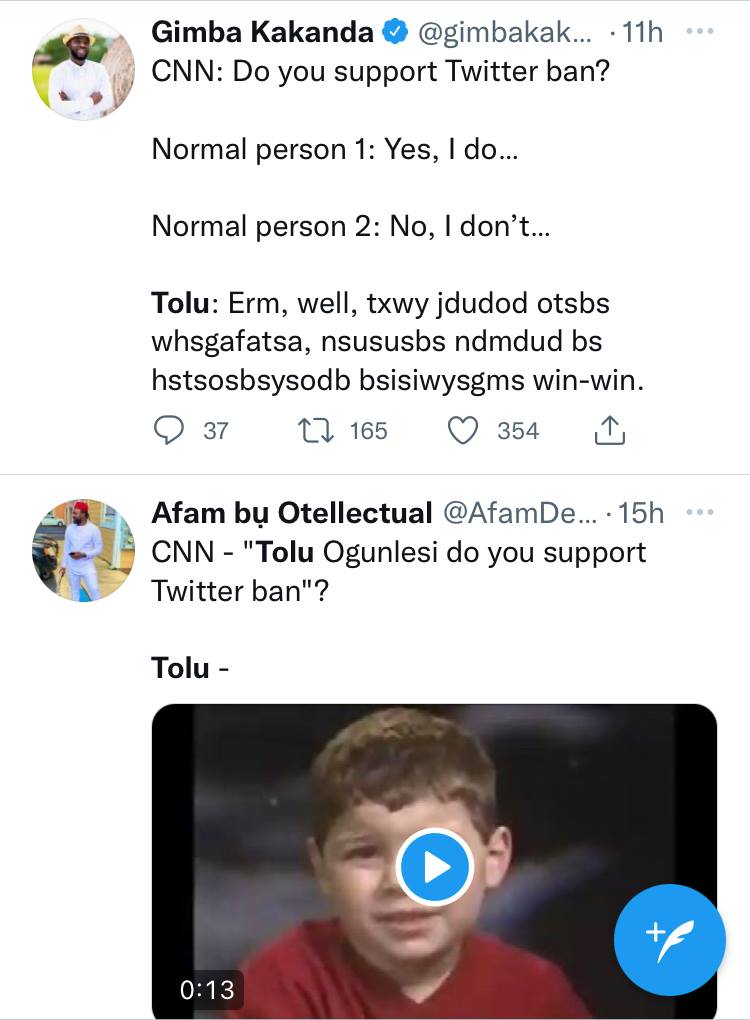Open the 11h timestamp on Gimba's tweet
The image size is (750, 1020).
click(x=642, y=33)
